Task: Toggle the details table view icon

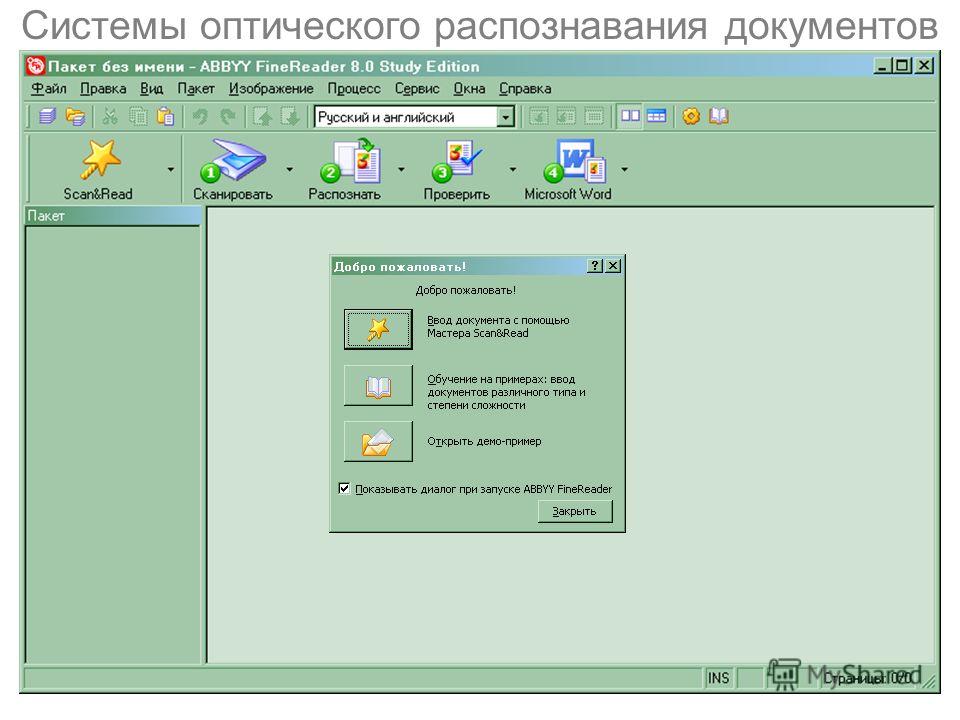Action: pyautogui.click(x=656, y=116)
